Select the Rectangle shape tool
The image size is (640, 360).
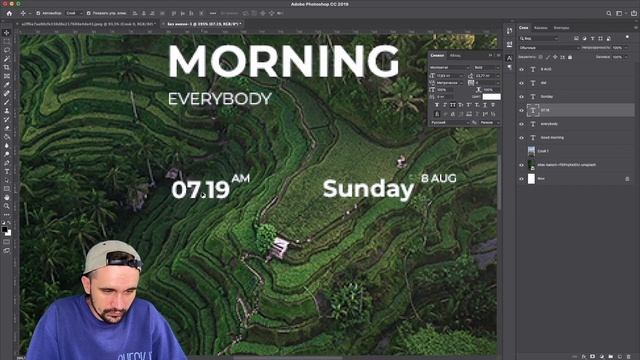point(7,189)
